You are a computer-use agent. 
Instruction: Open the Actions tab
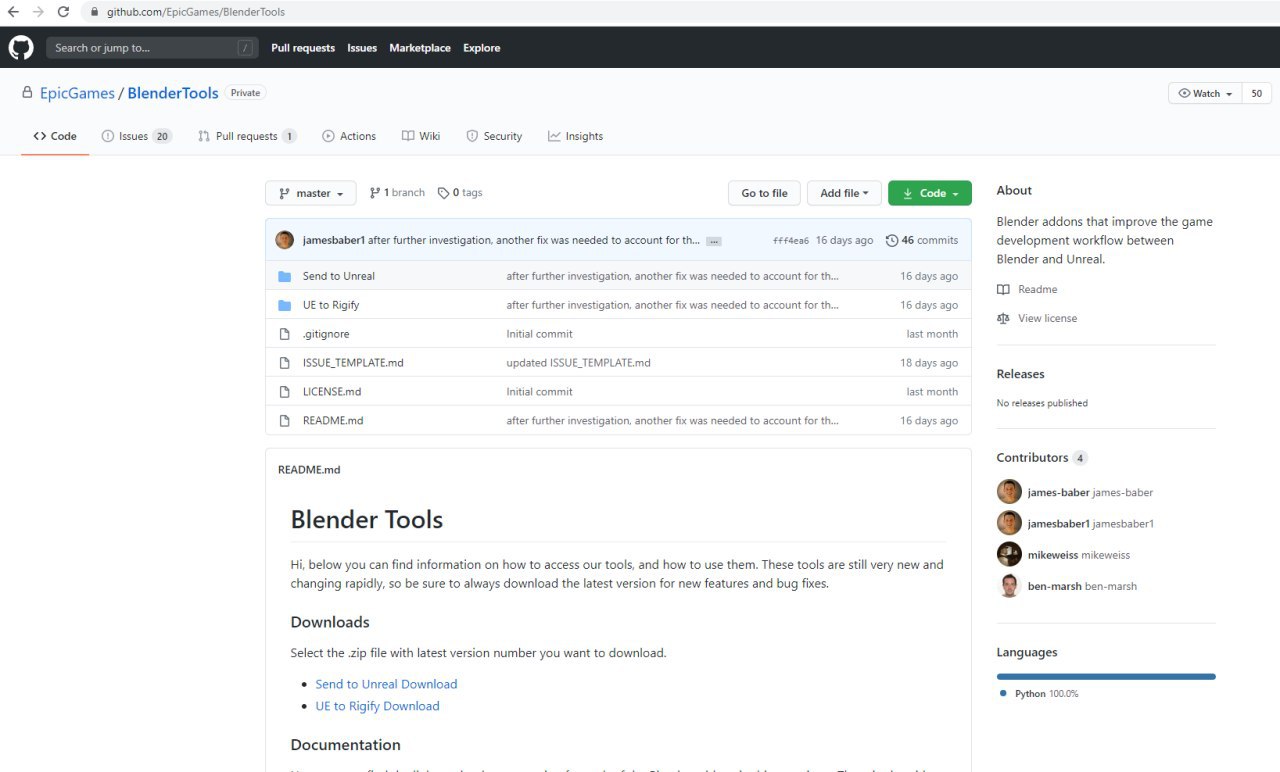(349, 136)
